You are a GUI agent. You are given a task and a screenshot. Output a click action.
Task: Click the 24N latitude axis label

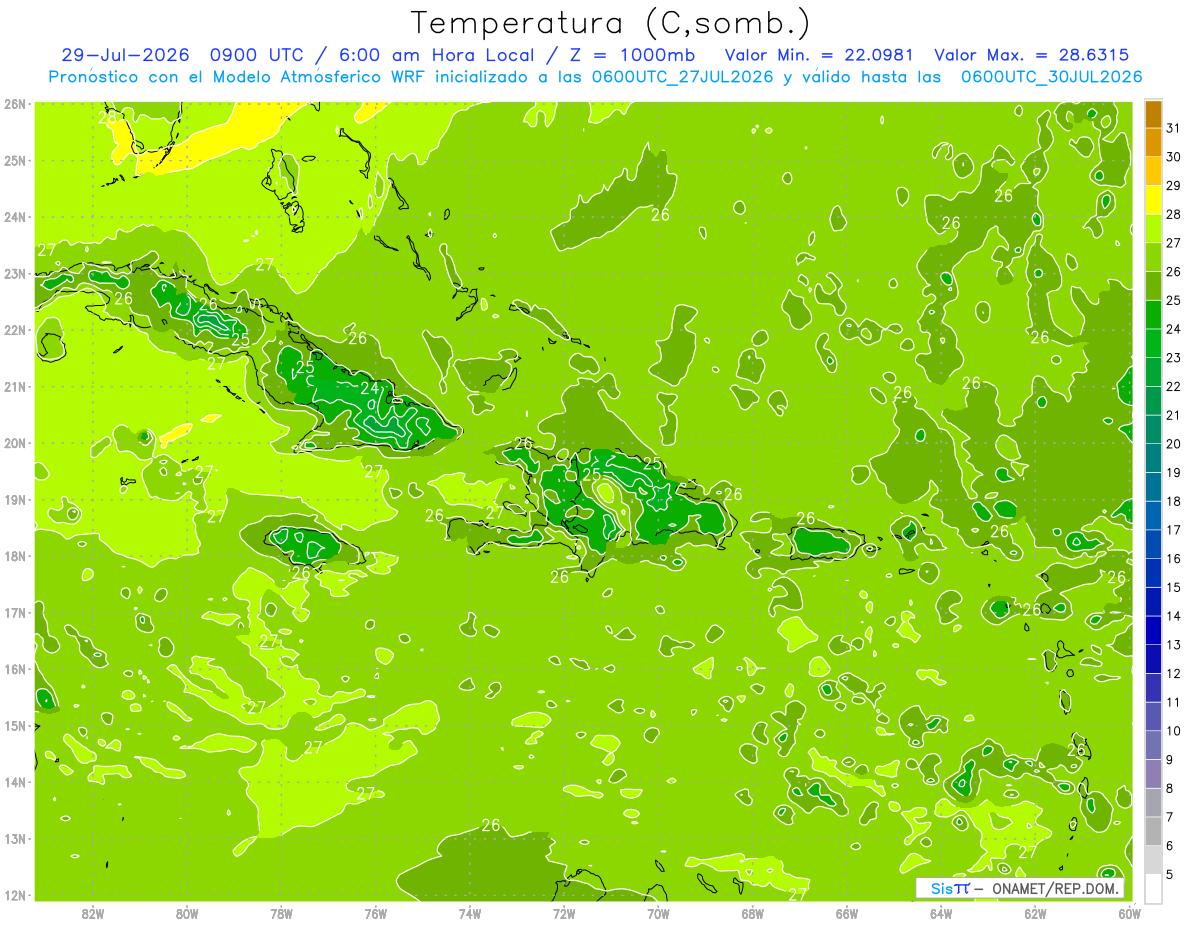pos(14,217)
